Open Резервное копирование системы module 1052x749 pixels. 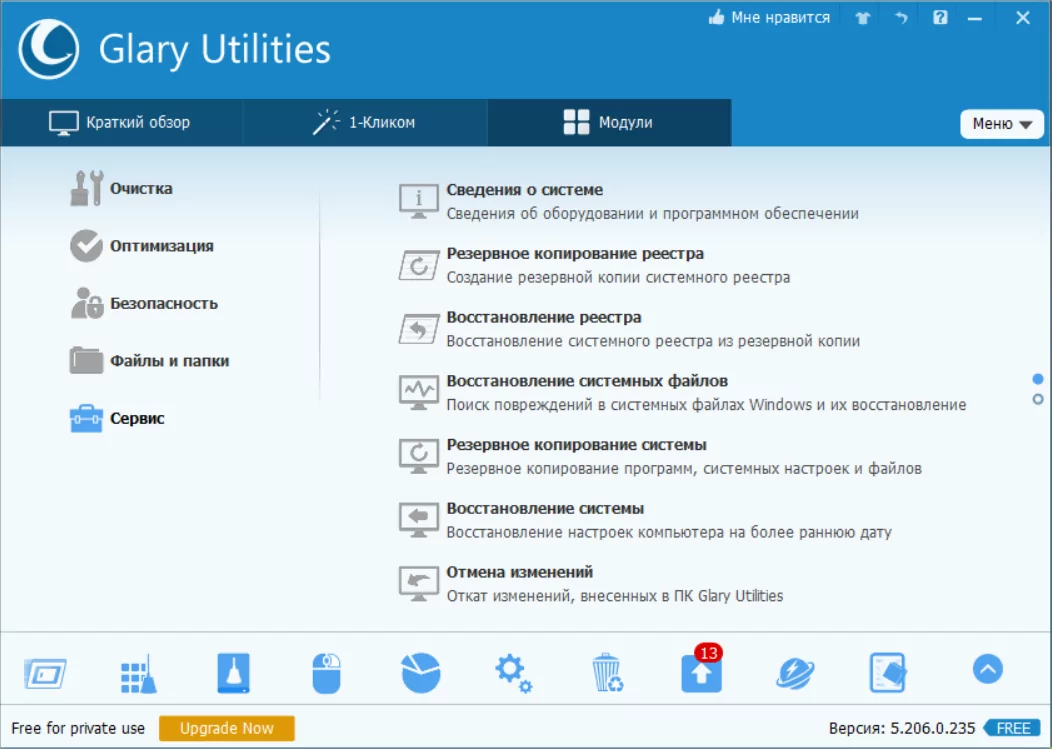(660, 456)
